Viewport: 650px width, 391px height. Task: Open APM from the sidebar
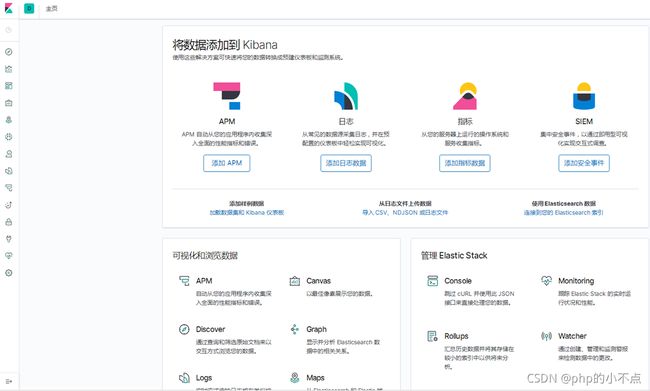[x=9, y=188]
